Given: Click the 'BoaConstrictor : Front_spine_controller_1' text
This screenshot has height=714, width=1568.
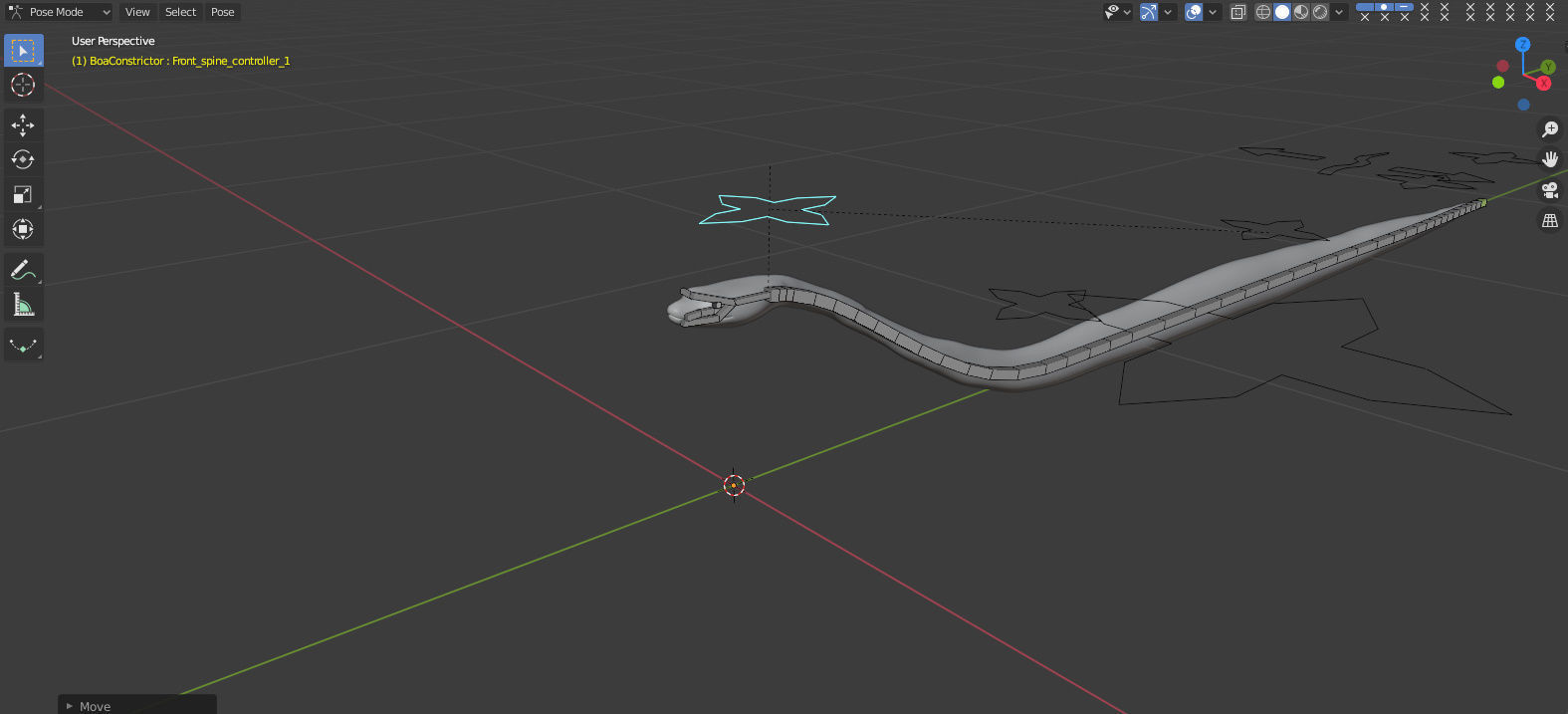Looking at the screenshot, I should [190, 61].
